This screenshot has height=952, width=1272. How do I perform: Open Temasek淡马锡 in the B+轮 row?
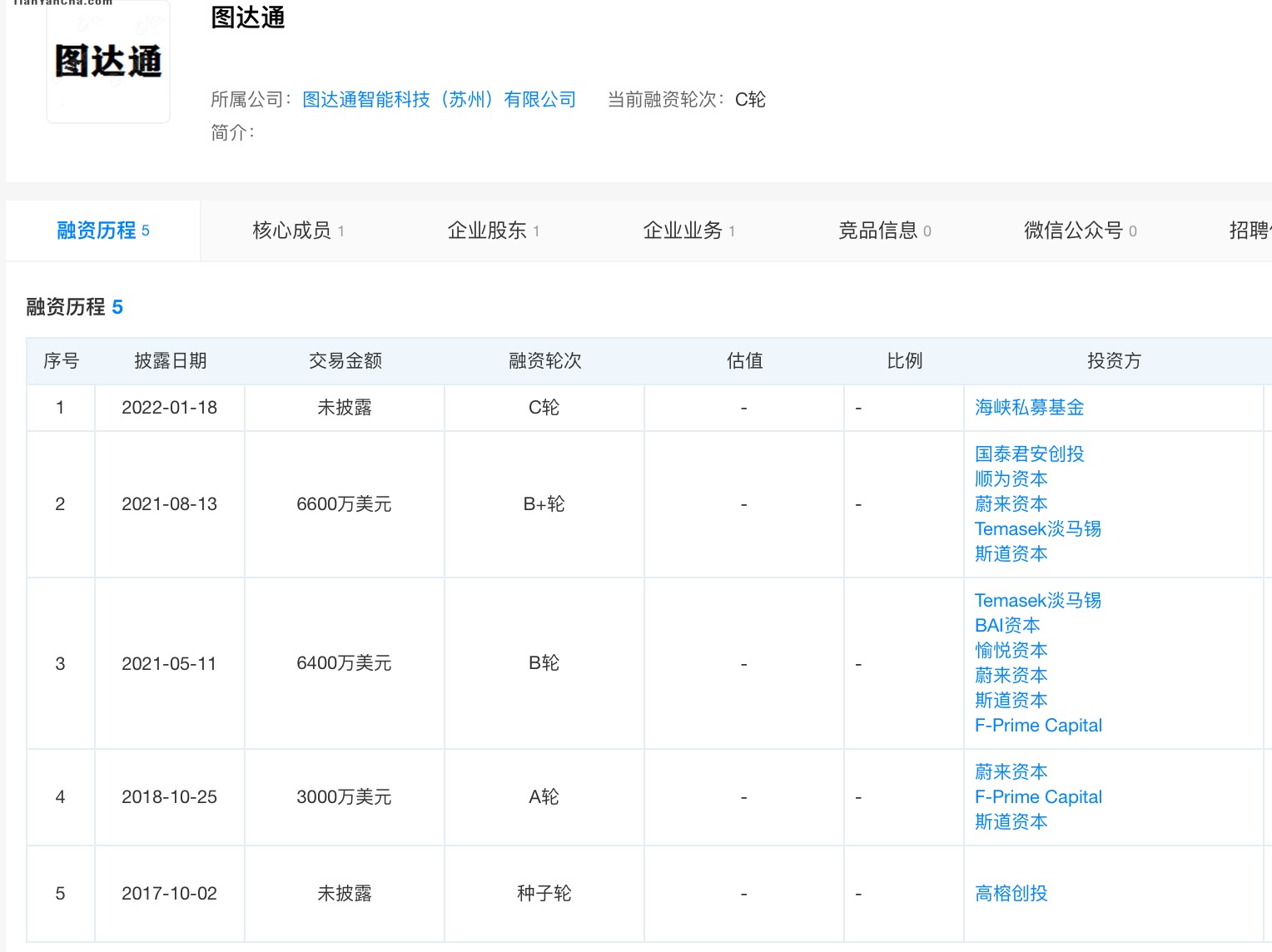(x=1038, y=529)
